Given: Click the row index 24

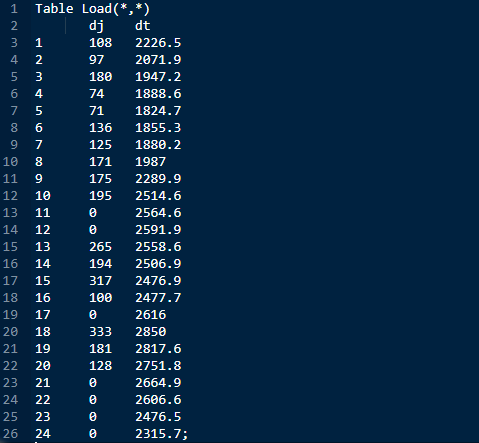Looking at the screenshot, I should click(43, 434).
